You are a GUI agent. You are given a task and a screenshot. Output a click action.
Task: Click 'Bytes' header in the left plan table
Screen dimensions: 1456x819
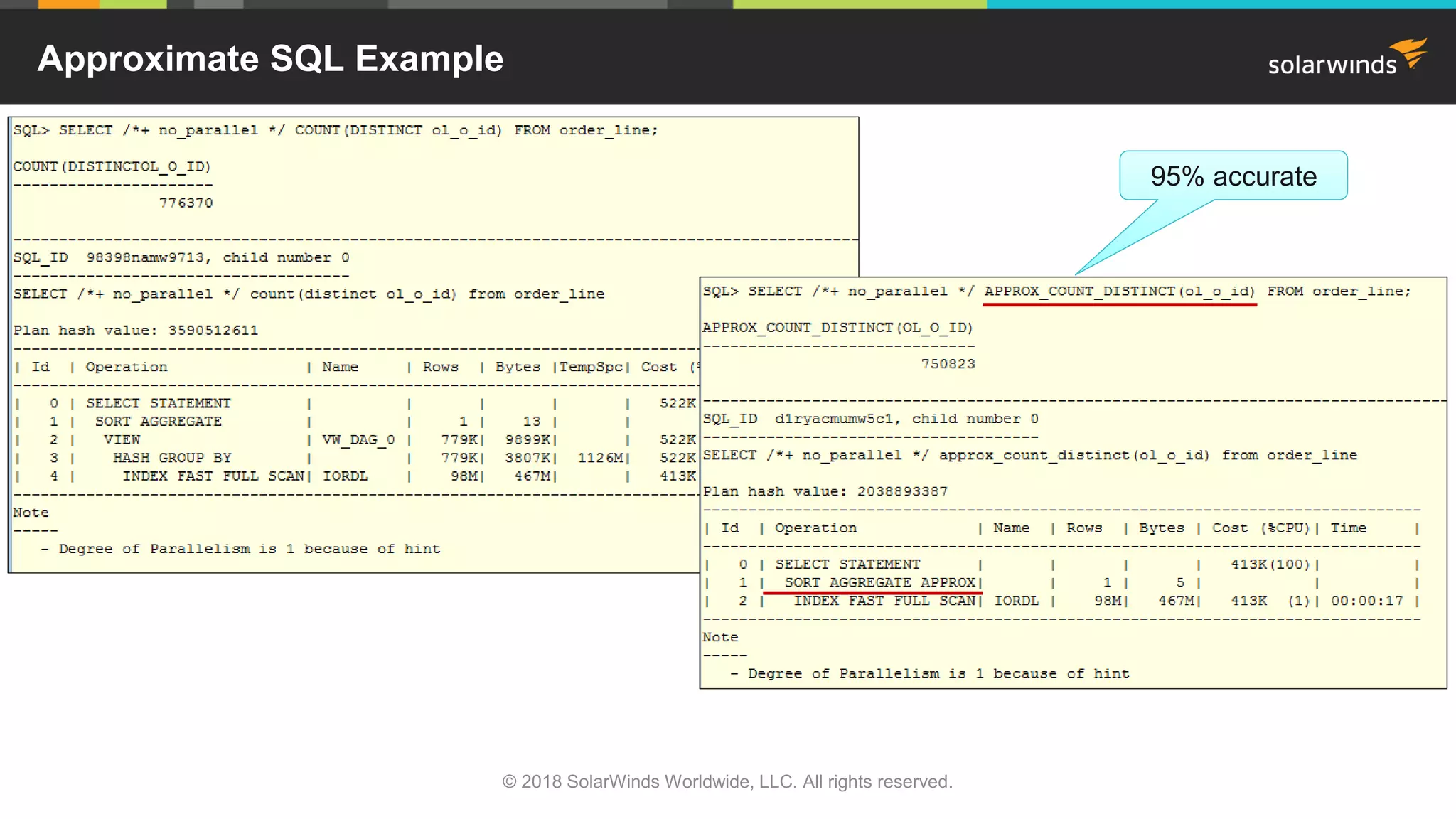click(x=518, y=368)
